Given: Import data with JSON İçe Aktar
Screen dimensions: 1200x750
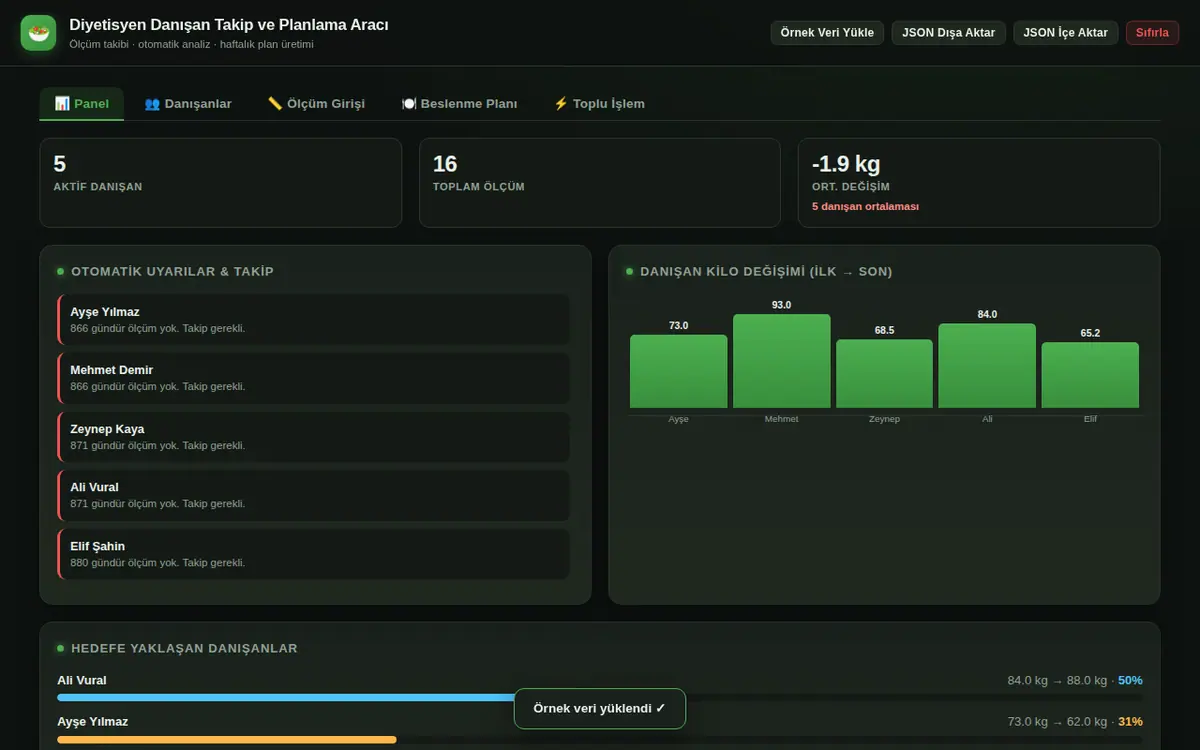Looking at the screenshot, I should [x=1065, y=33].
